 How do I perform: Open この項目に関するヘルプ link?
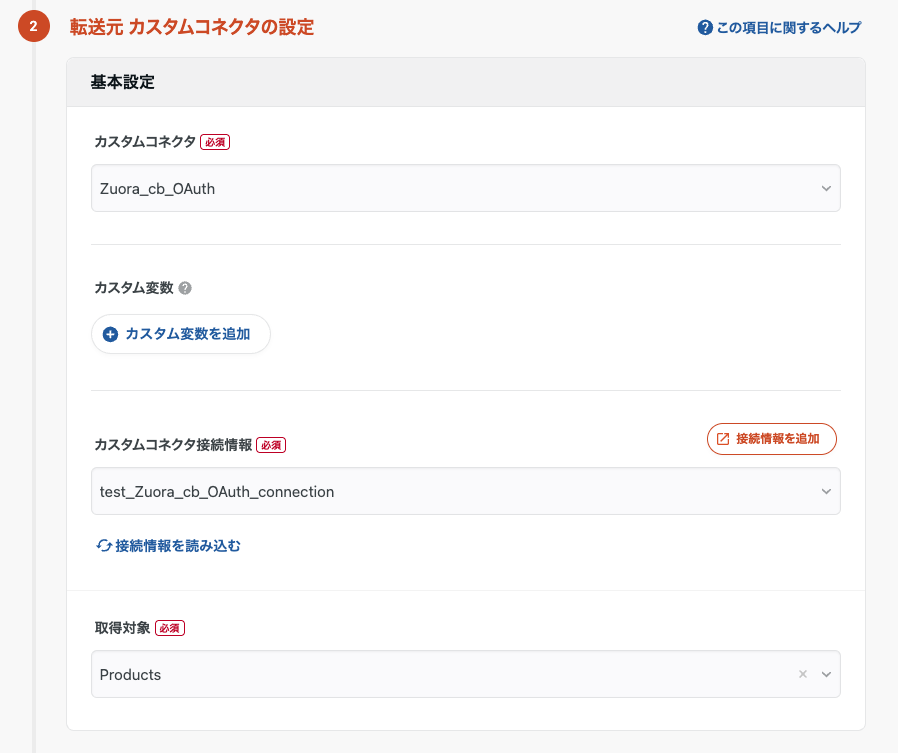[779, 27]
